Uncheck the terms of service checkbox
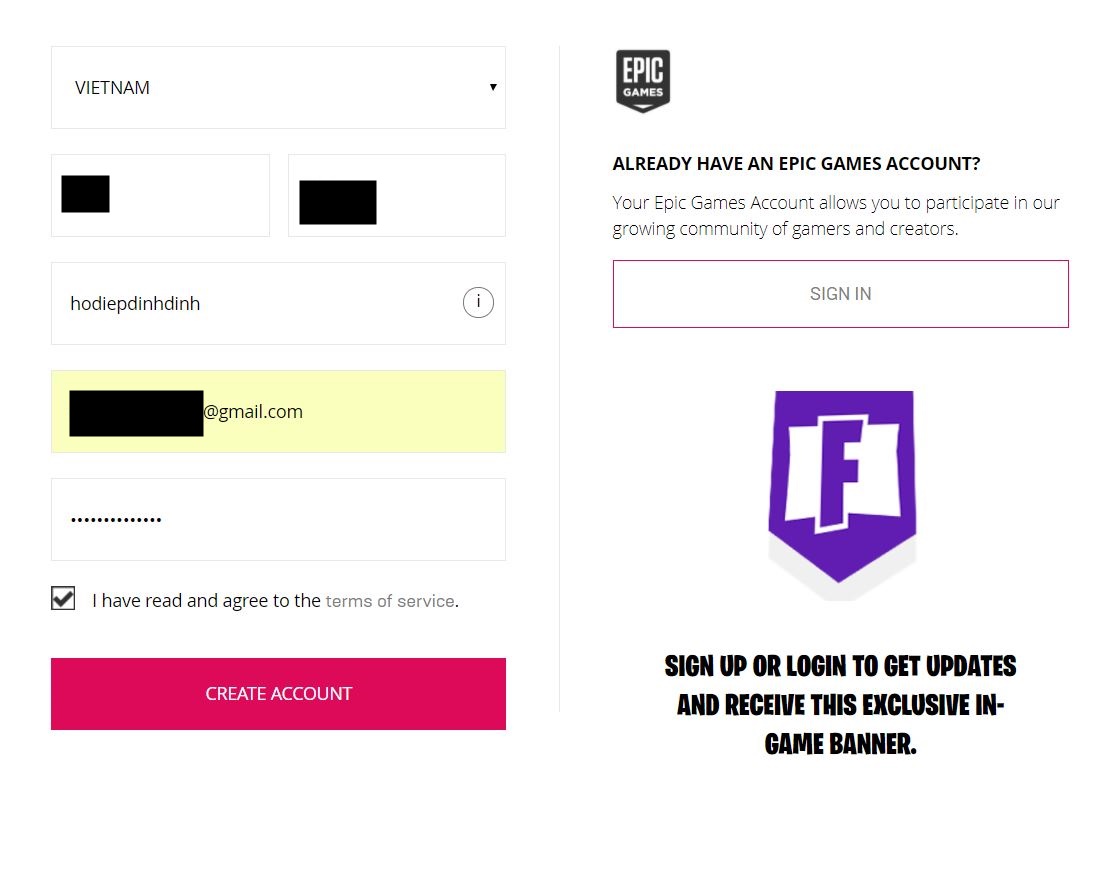This screenshot has width=1120, height=871. click(x=63, y=598)
